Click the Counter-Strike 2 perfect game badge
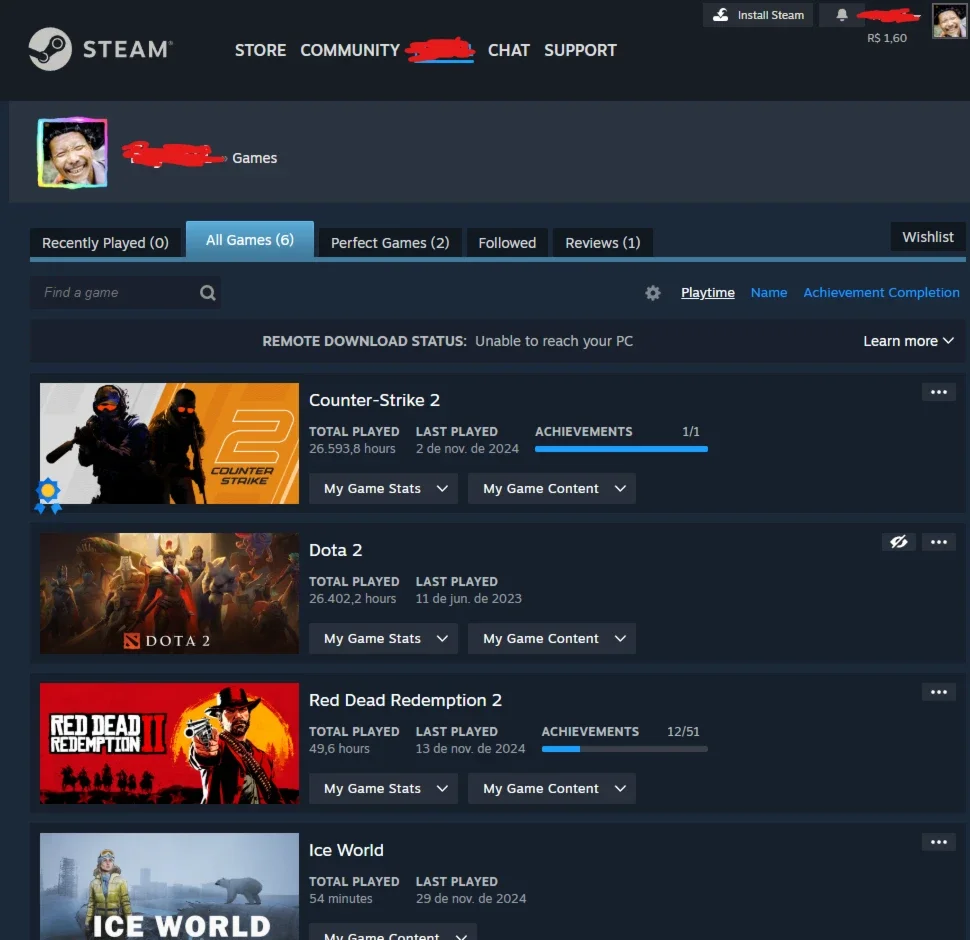The height and width of the screenshot is (940, 970). pos(48,495)
